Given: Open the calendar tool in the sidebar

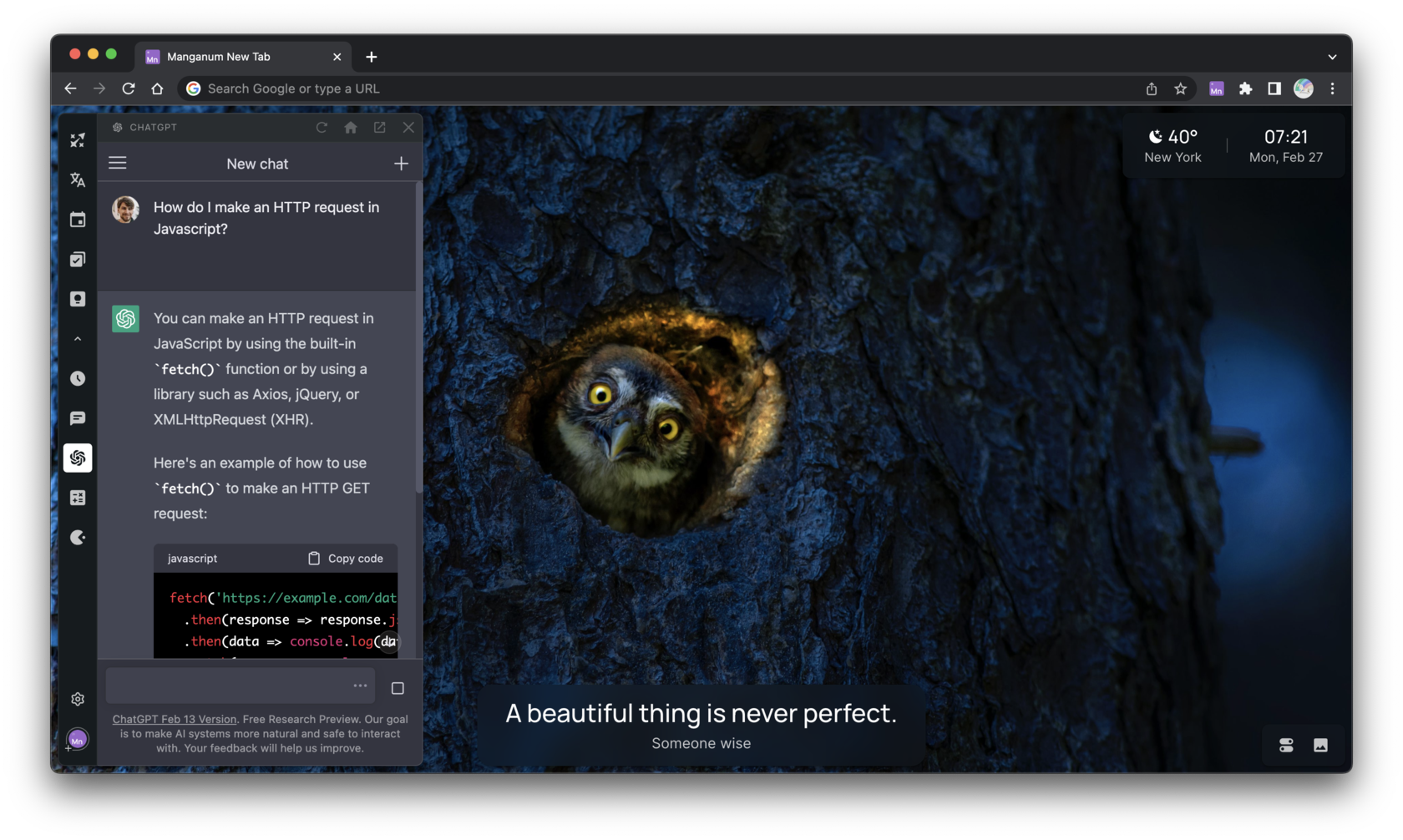Looking at the screenshot, I should point(78,219).
